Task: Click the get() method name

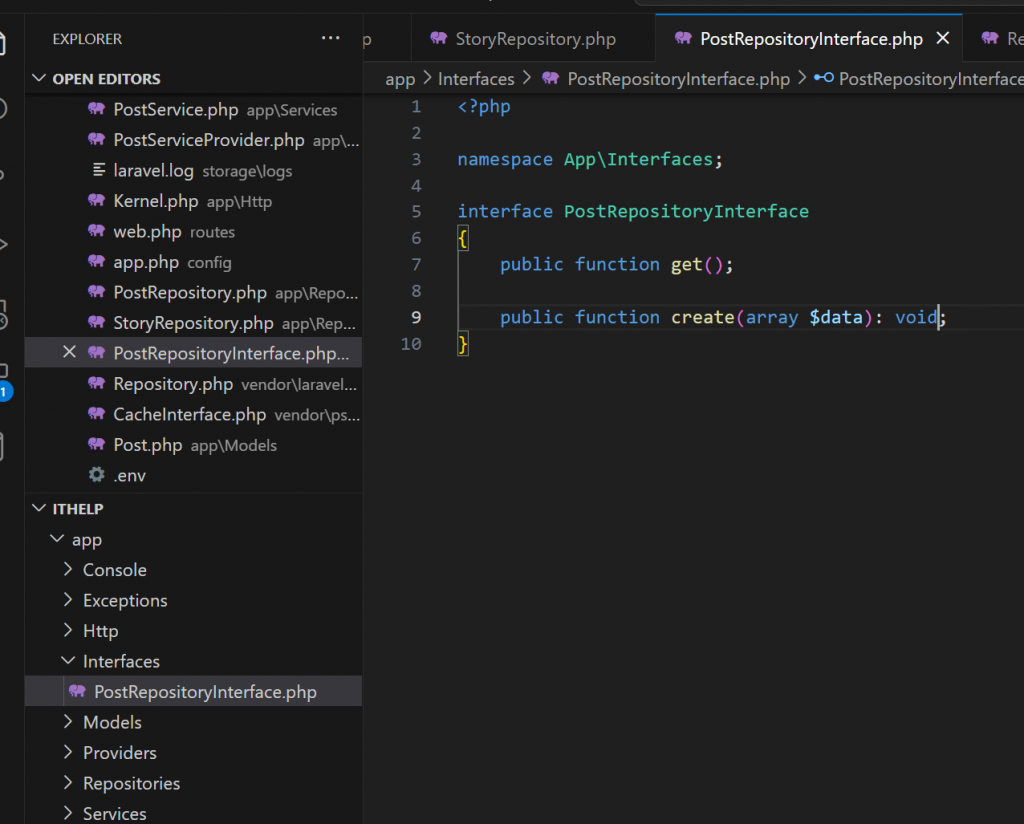Action: [686, 264]
